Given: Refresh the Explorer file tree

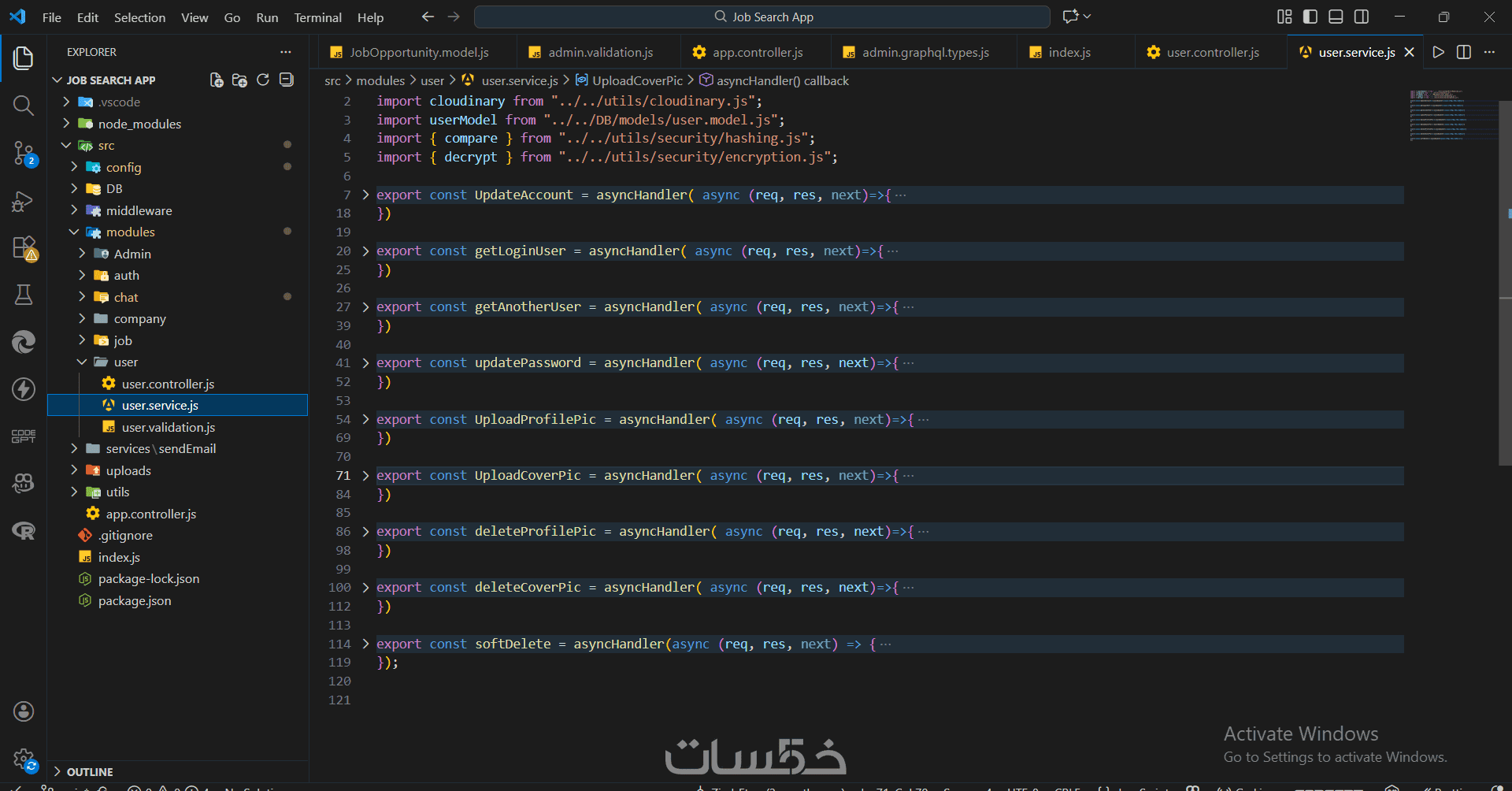Looking at the screenshot, I should [x=263, y=80].
